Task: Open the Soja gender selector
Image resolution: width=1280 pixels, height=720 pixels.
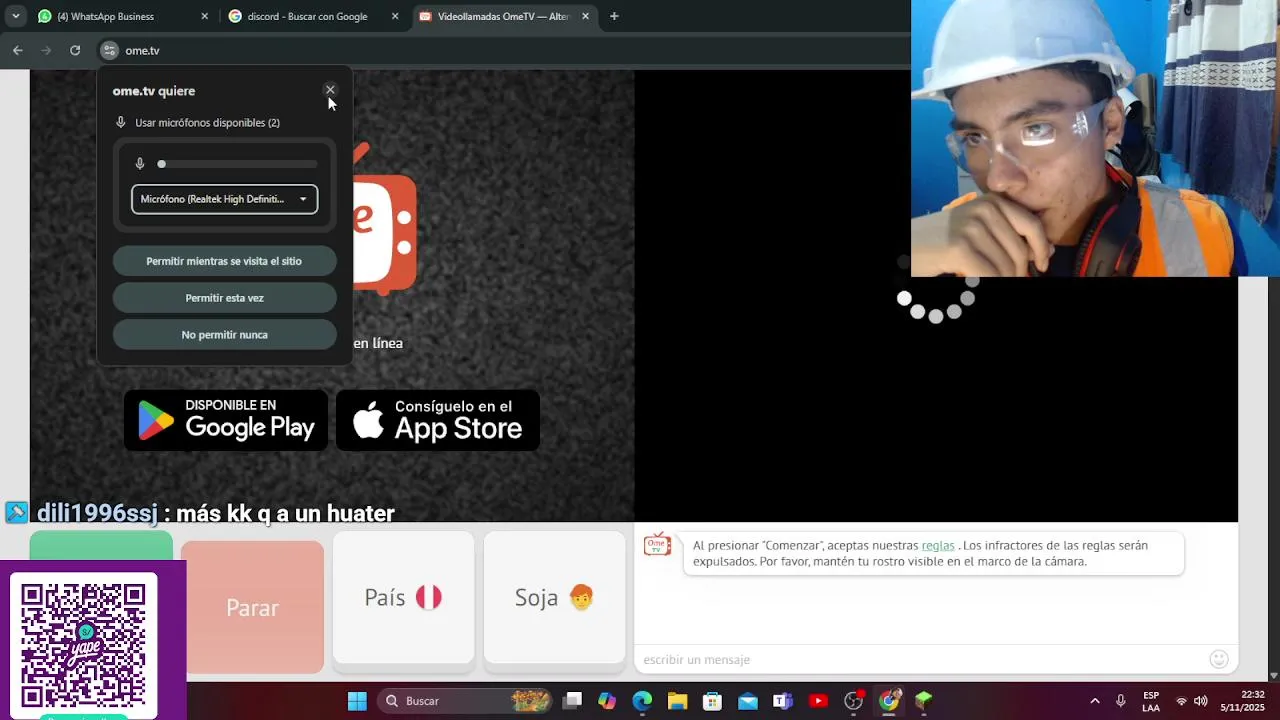Action: point(554,597)
